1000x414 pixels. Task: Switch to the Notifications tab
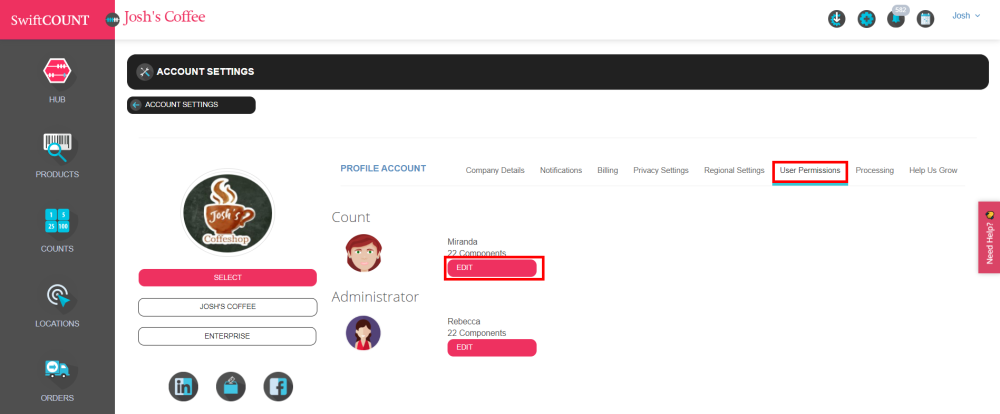click(561, 171)
